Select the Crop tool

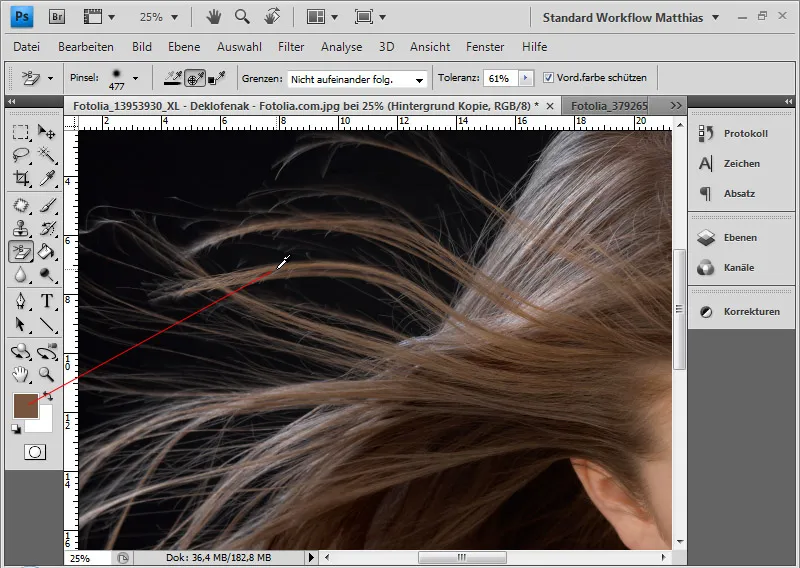tap(21, 178)
